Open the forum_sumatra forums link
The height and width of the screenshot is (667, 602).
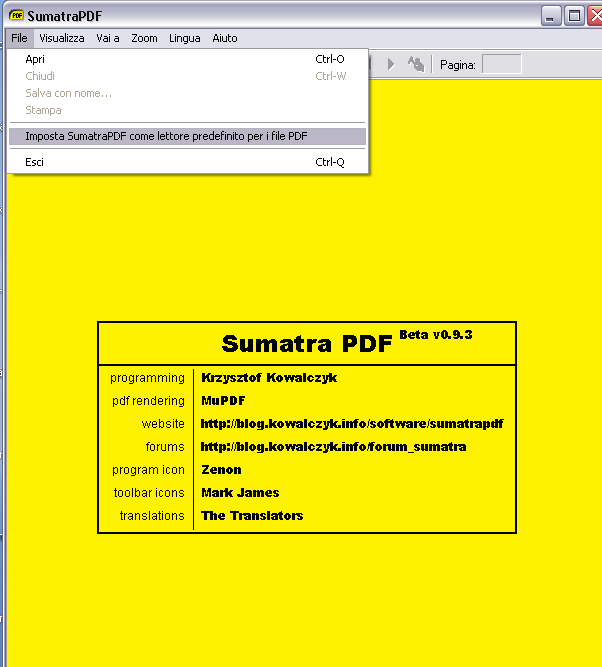333,447
